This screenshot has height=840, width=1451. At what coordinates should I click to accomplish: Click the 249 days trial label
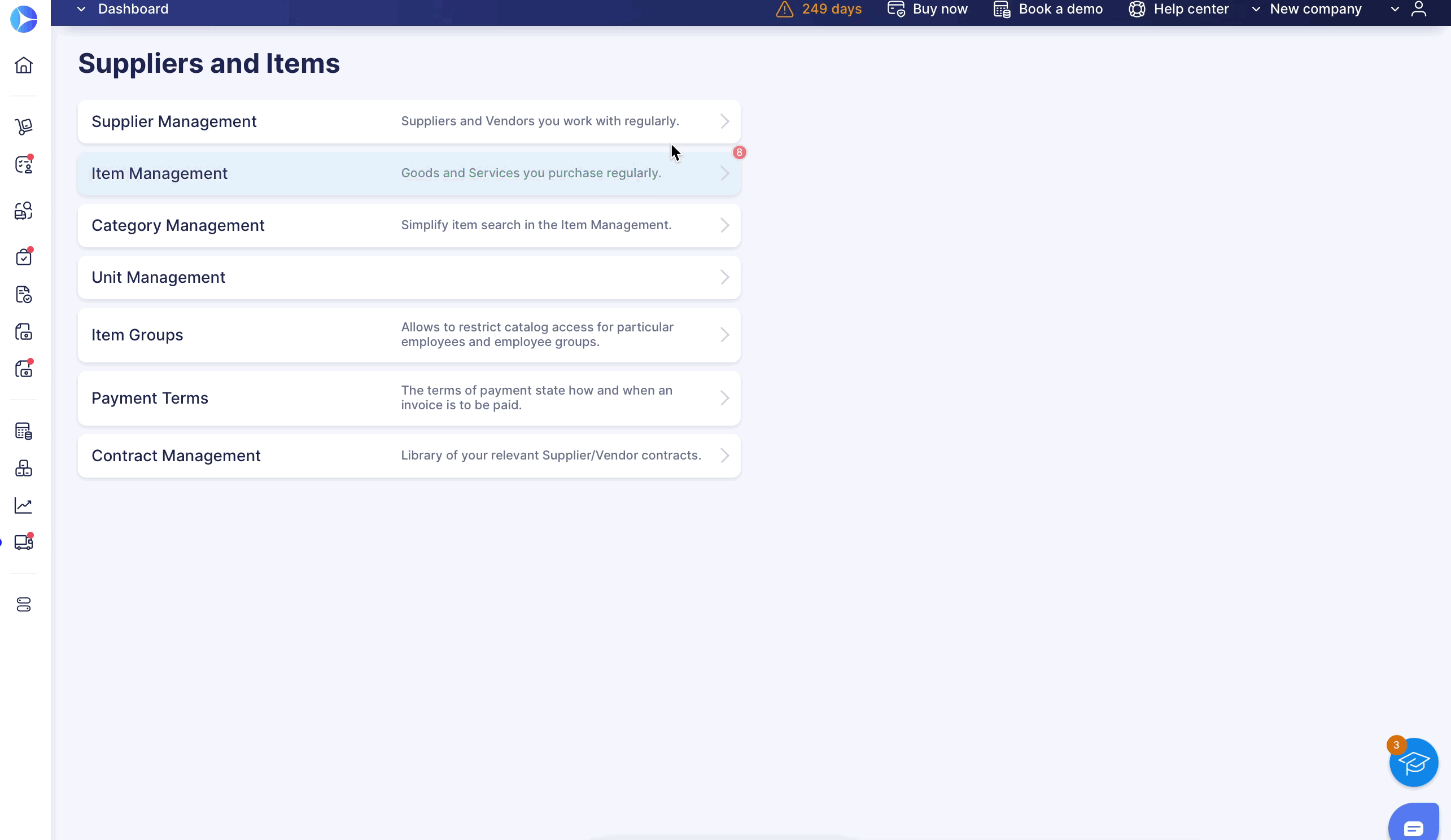[x=832, y=9]
